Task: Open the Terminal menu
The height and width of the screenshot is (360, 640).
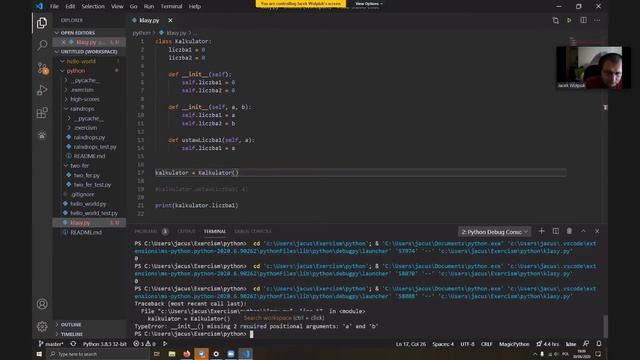Action: coord(171,7)
